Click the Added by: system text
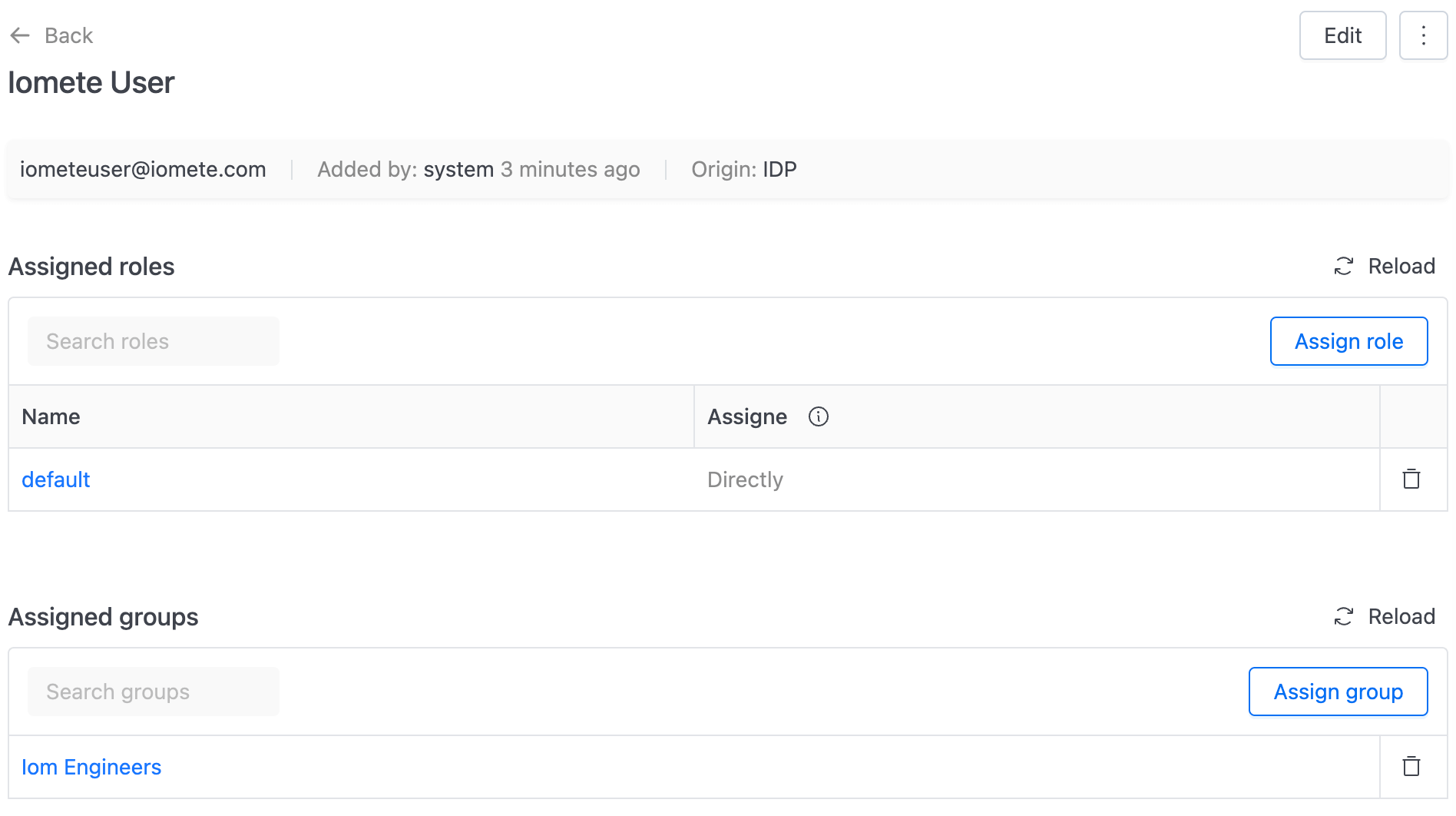The height and width of the screenshot is (816, 1456). 405,169
